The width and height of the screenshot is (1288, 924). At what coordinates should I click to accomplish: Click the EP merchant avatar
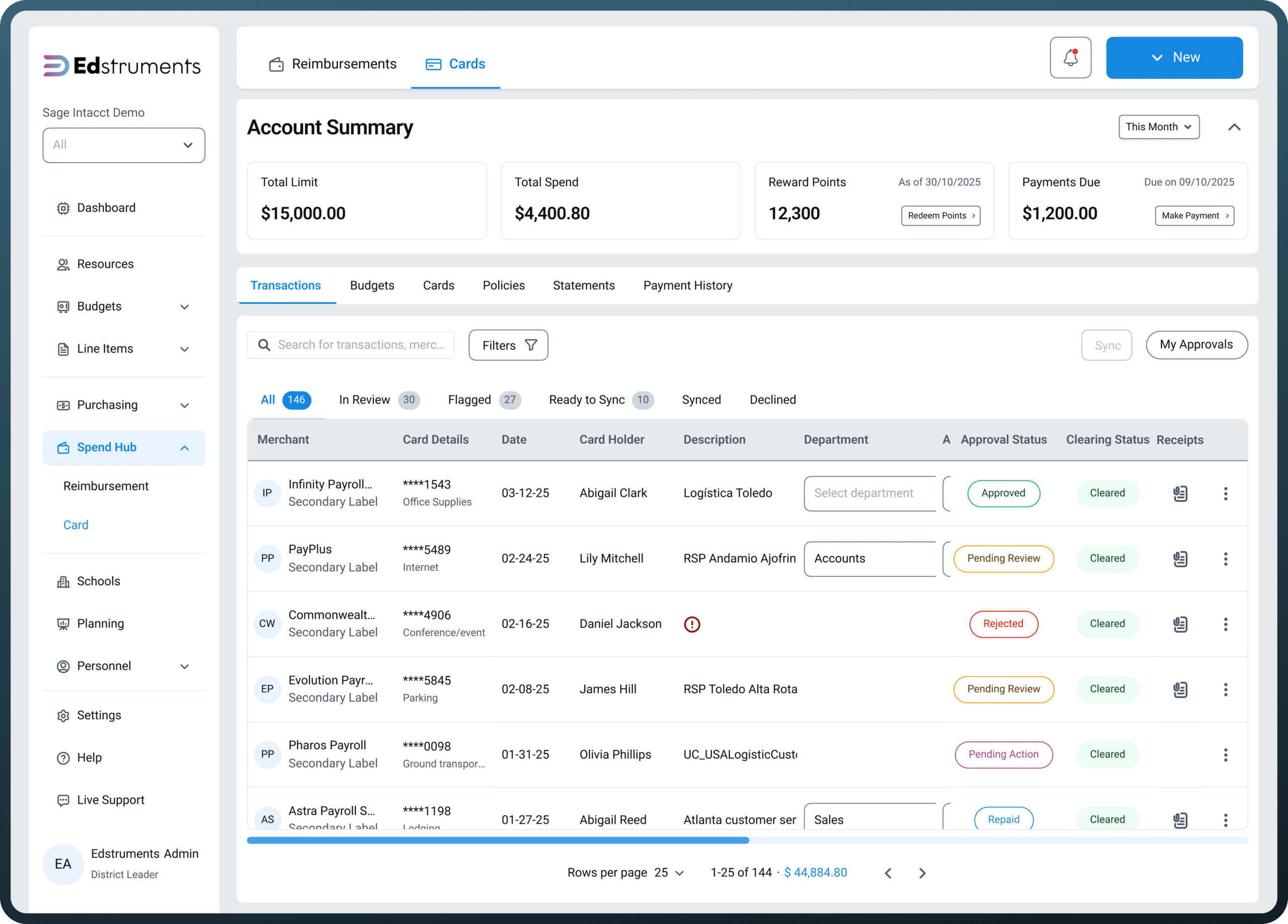[x=267, y=689]
